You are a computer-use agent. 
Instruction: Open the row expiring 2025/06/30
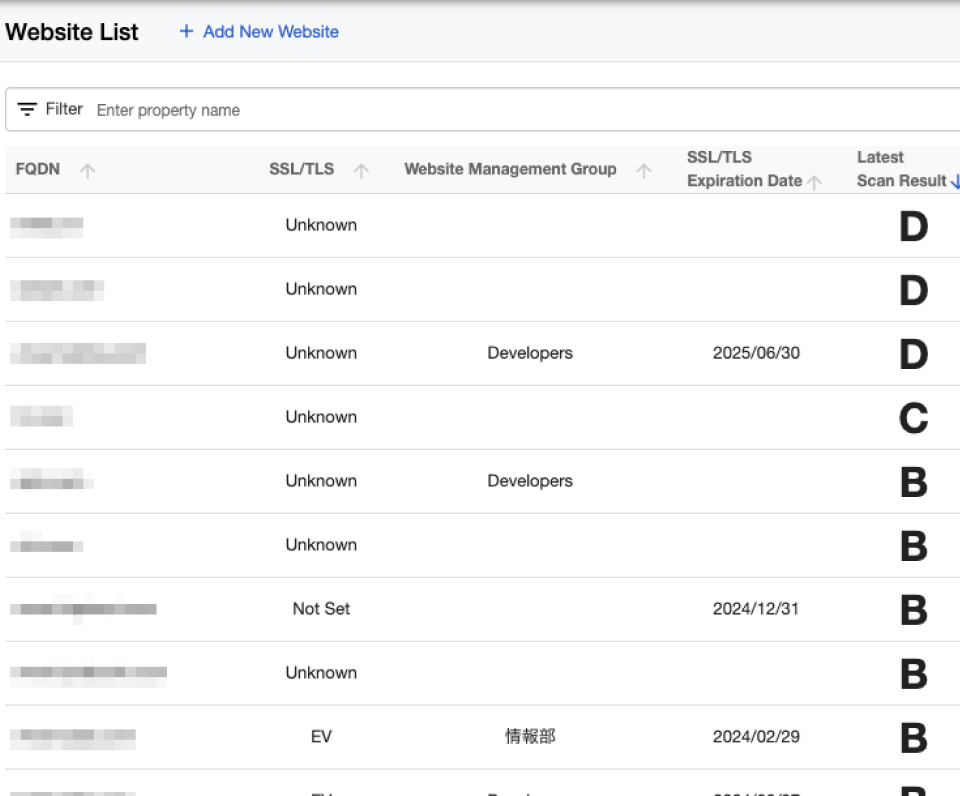coord(756,353)
